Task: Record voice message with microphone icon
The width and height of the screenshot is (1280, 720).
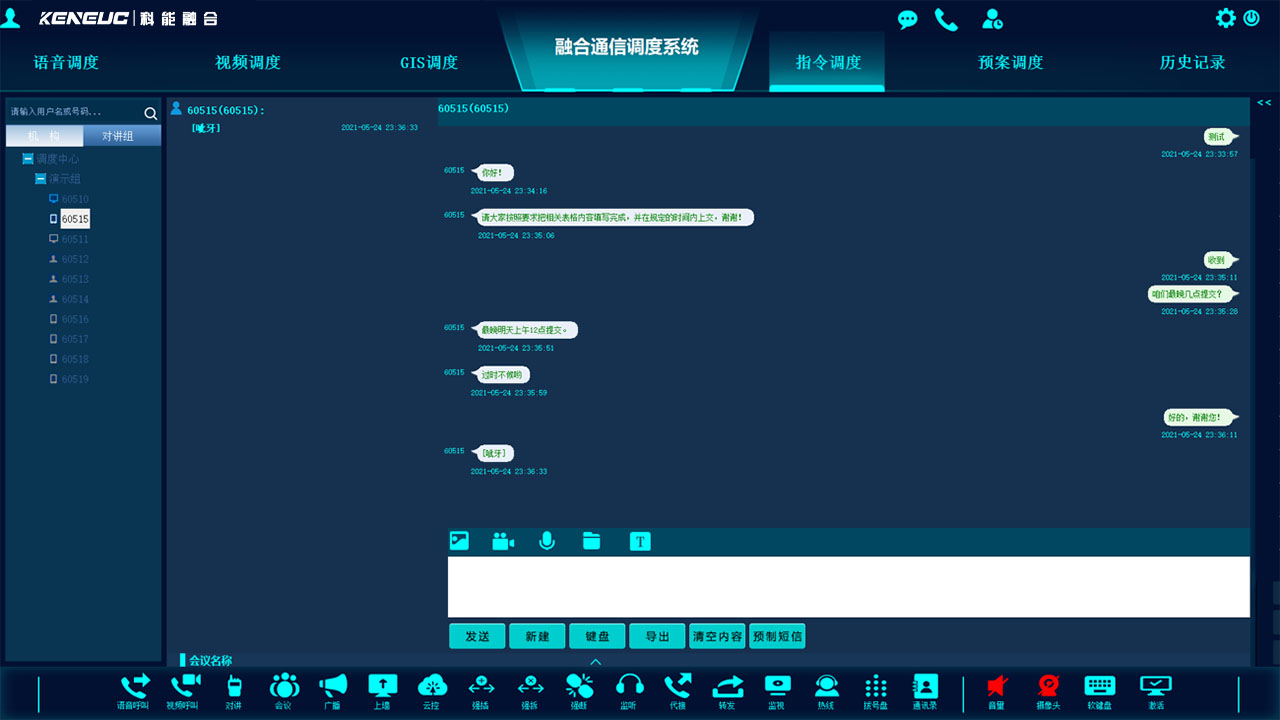Action: 547,541
